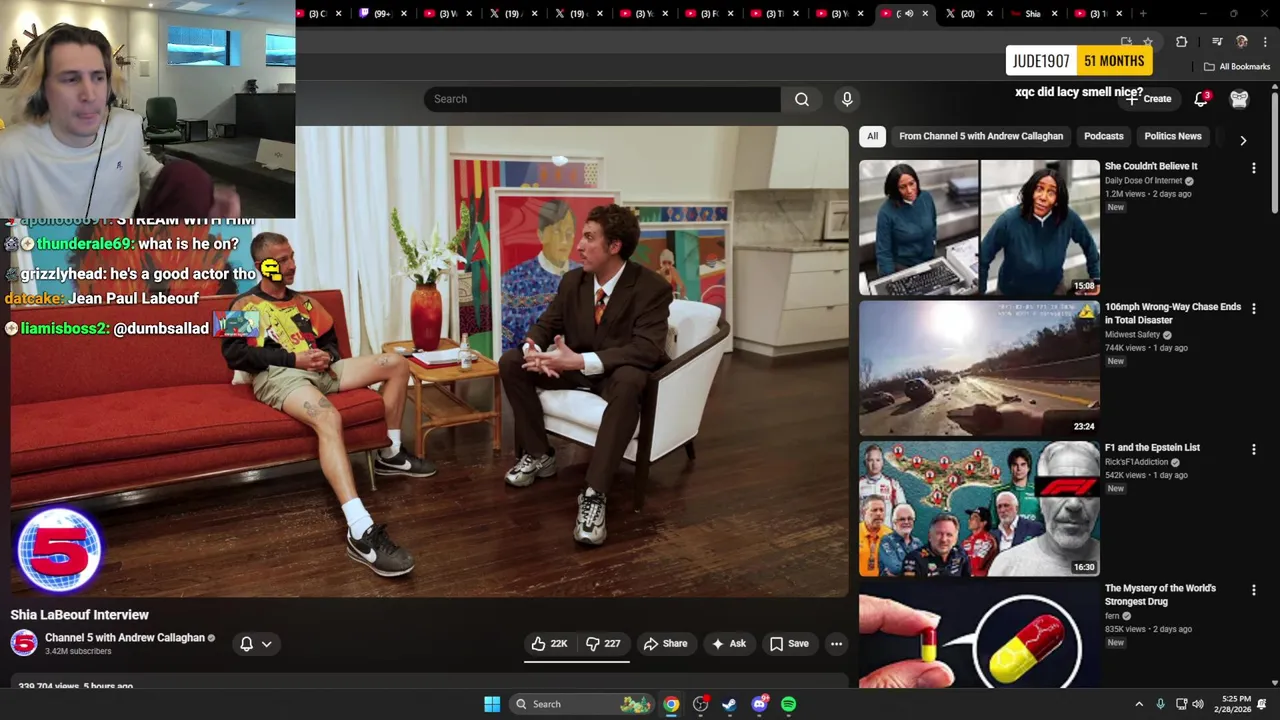
Task: Like the Shia LaBeouf Interview video
Action: coord(548,644)
